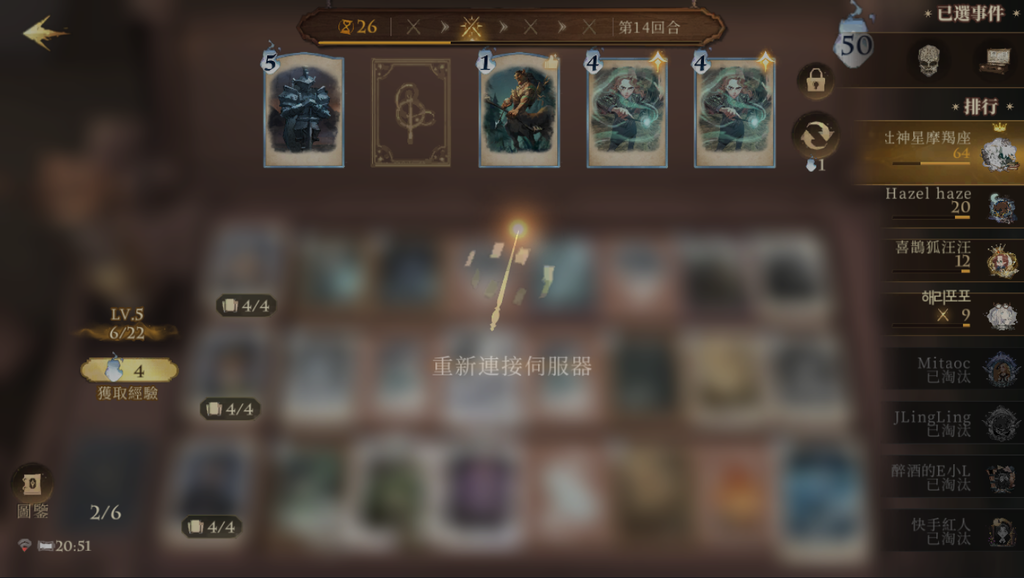This screenshot has height=578, width=1024.
Task: Click the face-down card back slot
Action: [x=411, y=112]
